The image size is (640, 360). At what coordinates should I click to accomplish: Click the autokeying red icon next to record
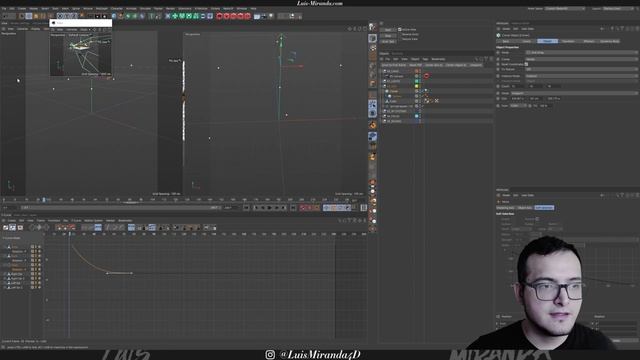pos(310,208)
